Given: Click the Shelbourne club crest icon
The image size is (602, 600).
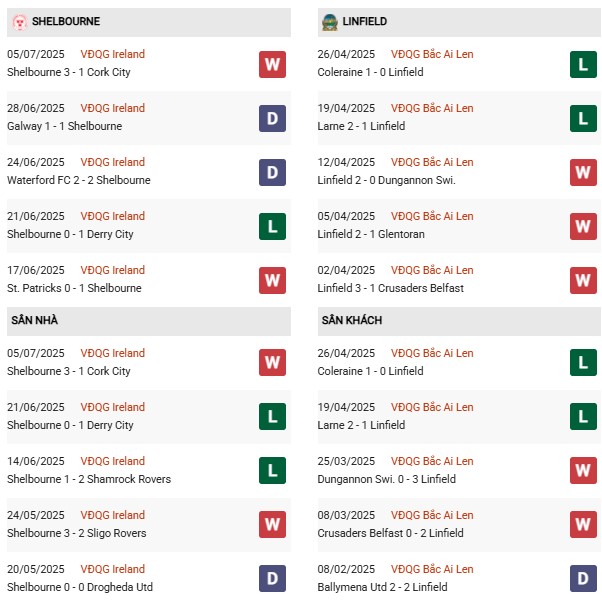Looking at the screenshot, I should pos(19,21).
